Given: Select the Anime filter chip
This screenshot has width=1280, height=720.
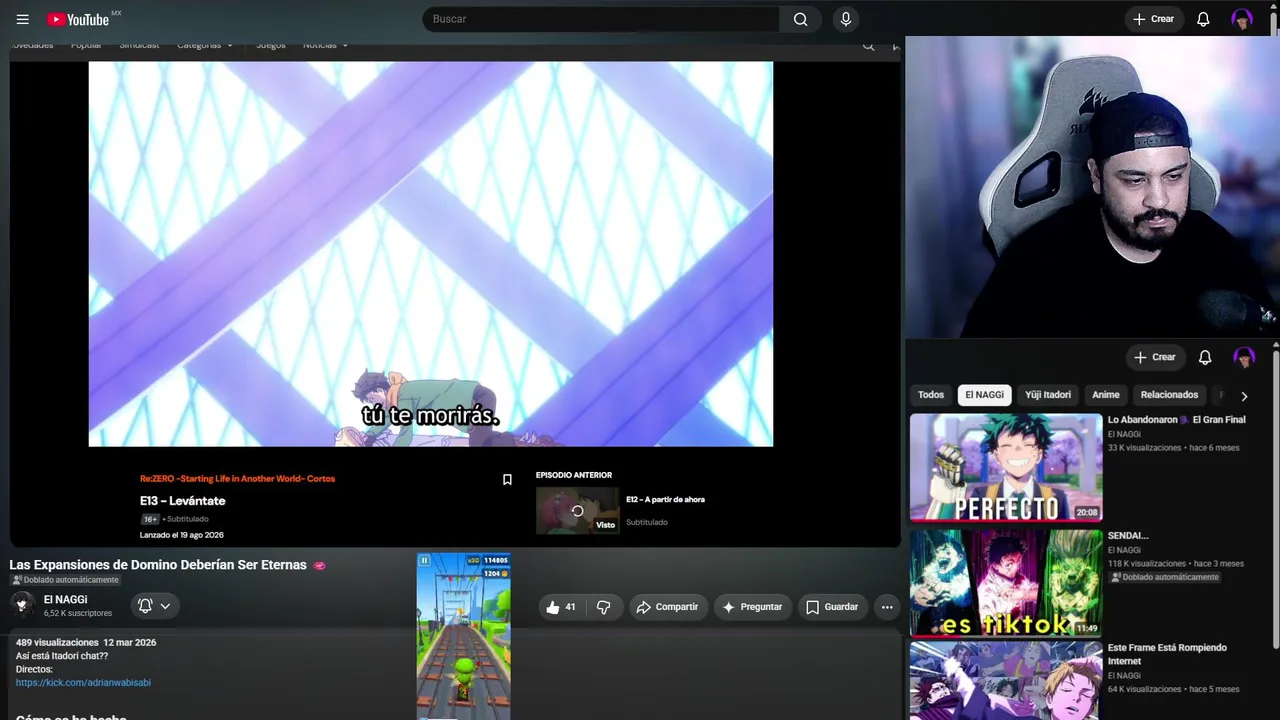Looking at the screenshot, I should click(1106, 395).
